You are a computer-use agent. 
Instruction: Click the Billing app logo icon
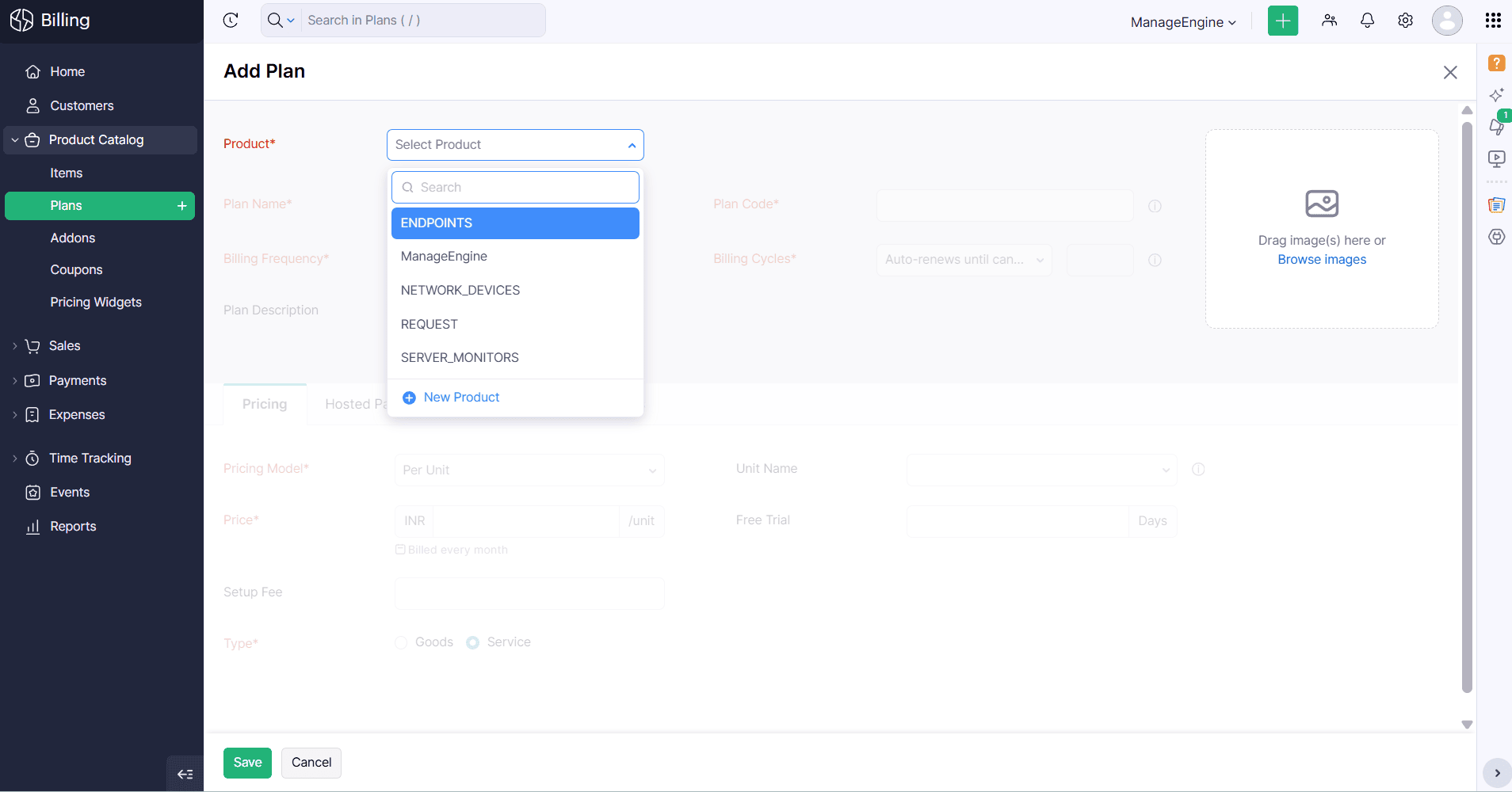21,21
